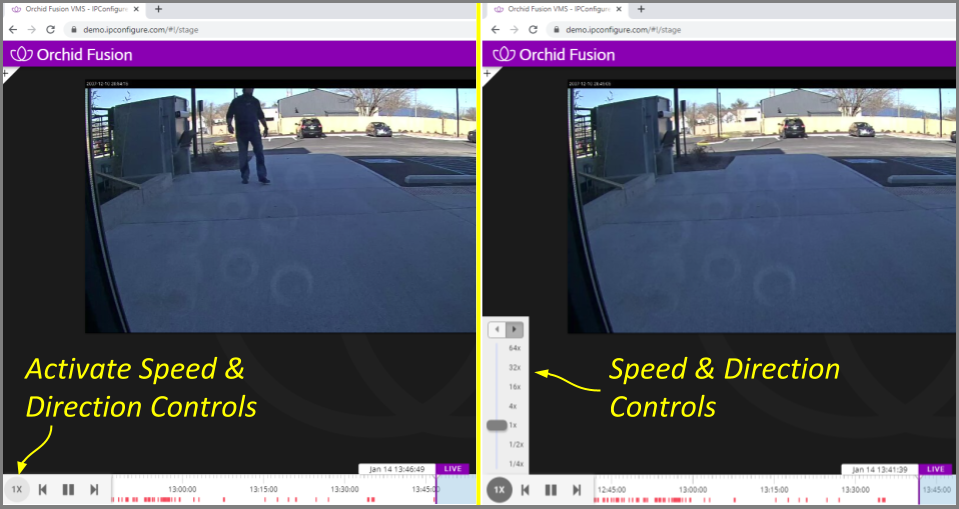959x509 pixels.
Task: View site lock info in right browser
Action: click(x=557, y=29)
